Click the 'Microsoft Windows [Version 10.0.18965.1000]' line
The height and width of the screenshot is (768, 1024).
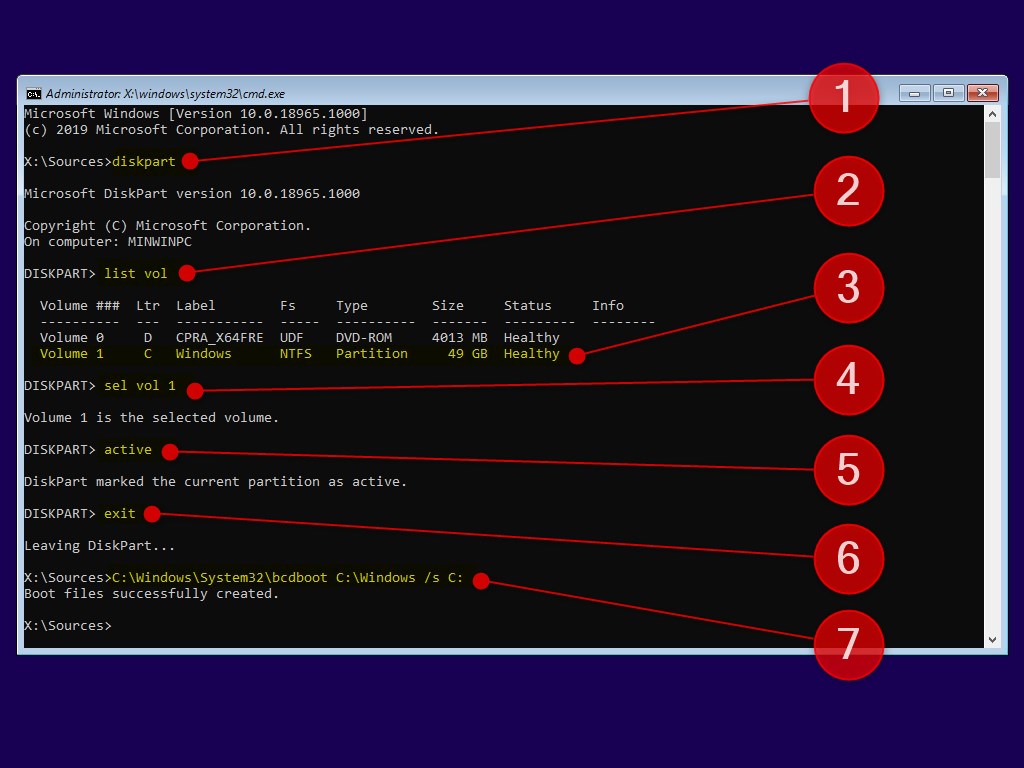[x=196, y=114]
